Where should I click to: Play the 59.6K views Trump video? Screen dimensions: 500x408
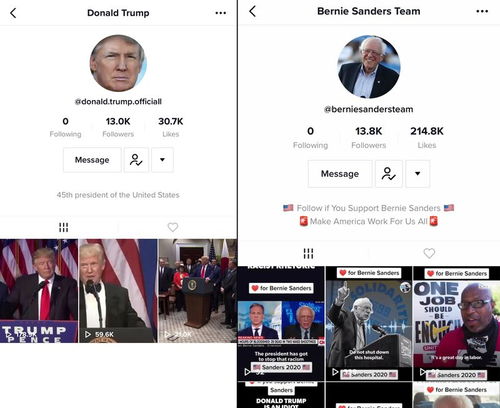pyautogui.click(x=118, y=291)
